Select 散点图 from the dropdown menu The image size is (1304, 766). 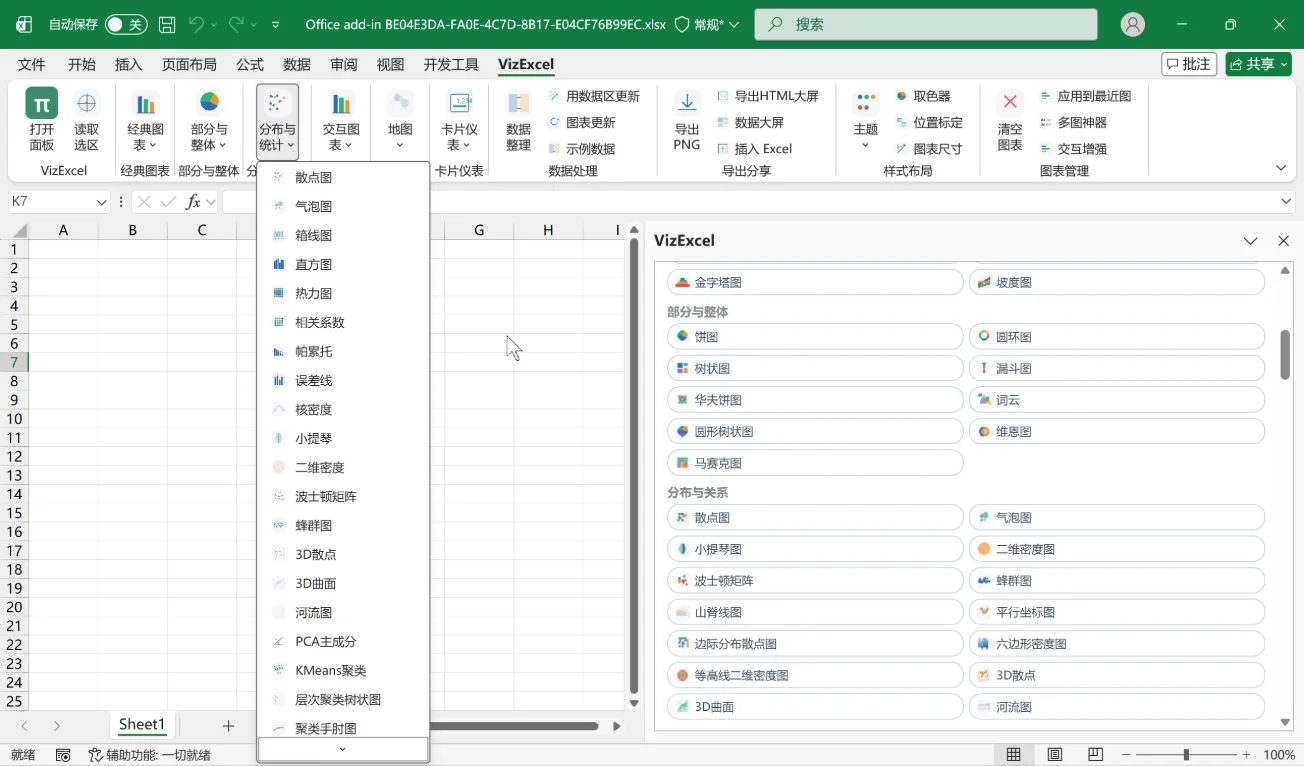(343, 177)
